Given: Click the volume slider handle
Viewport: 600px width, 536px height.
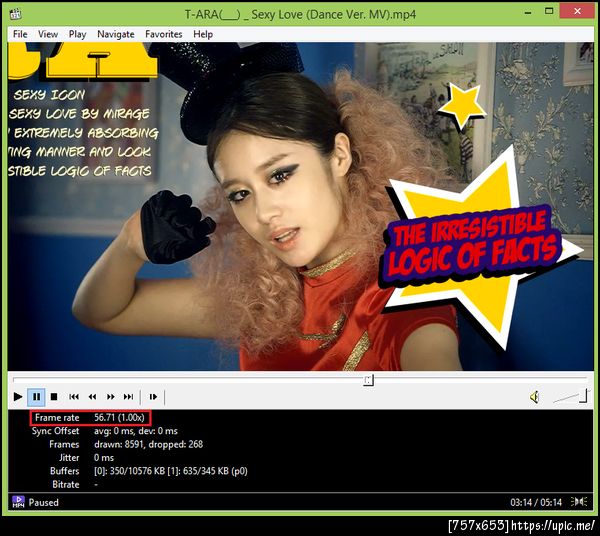Looking at the screenshot, I should [584, 396].
